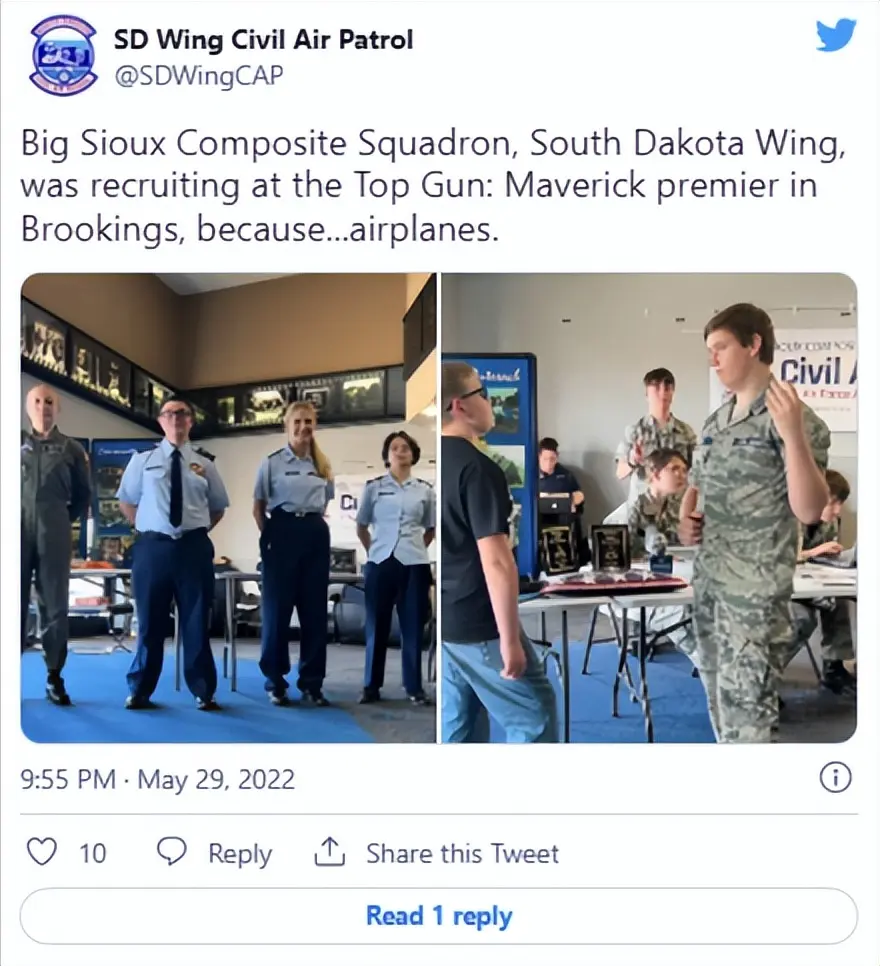Screen dimensions: 880x966
Task: Open the right photo of cadets at table
Action: point(650,508)
